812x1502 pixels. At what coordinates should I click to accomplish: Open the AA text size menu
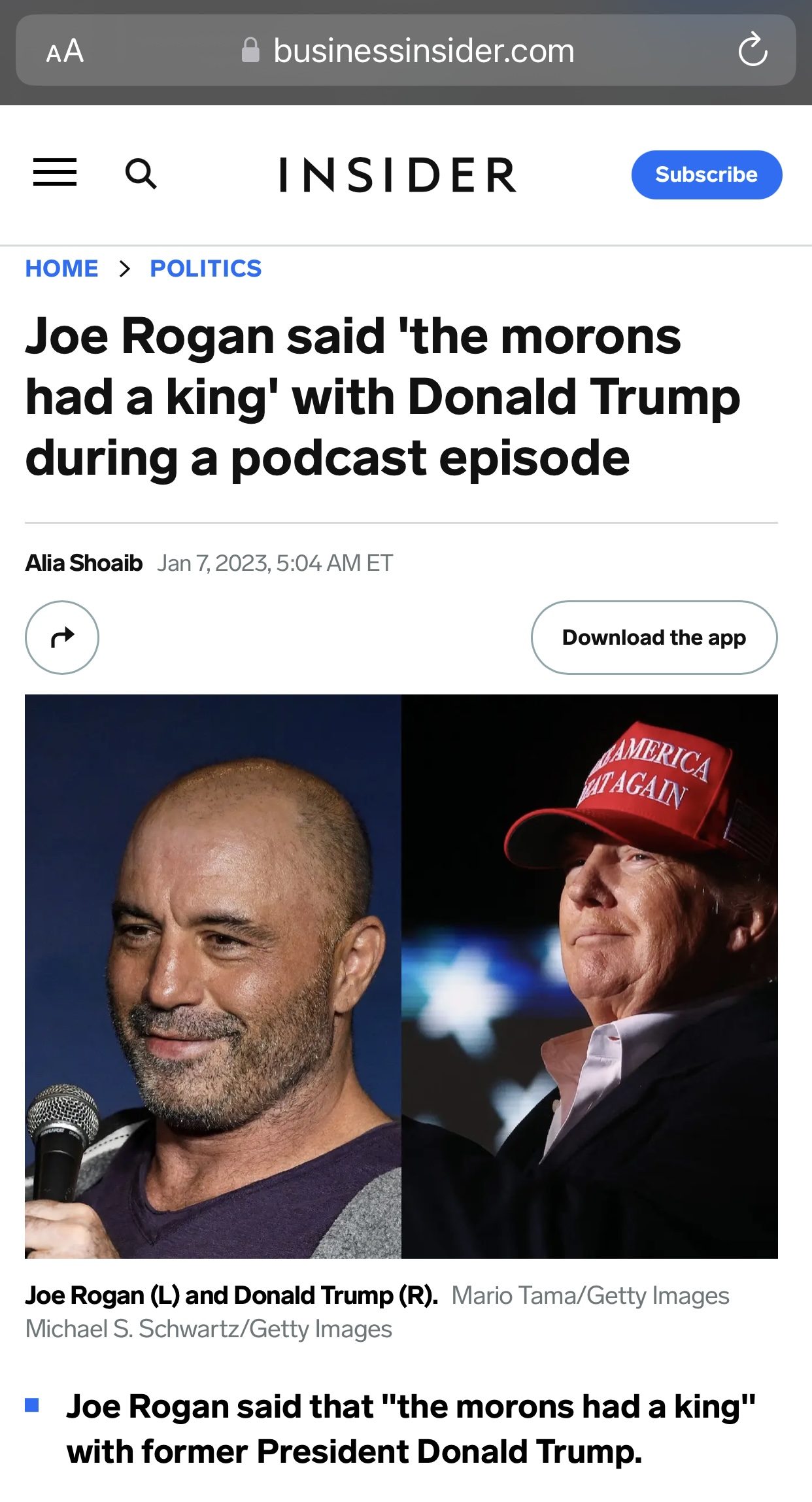[x=65, y=51]
